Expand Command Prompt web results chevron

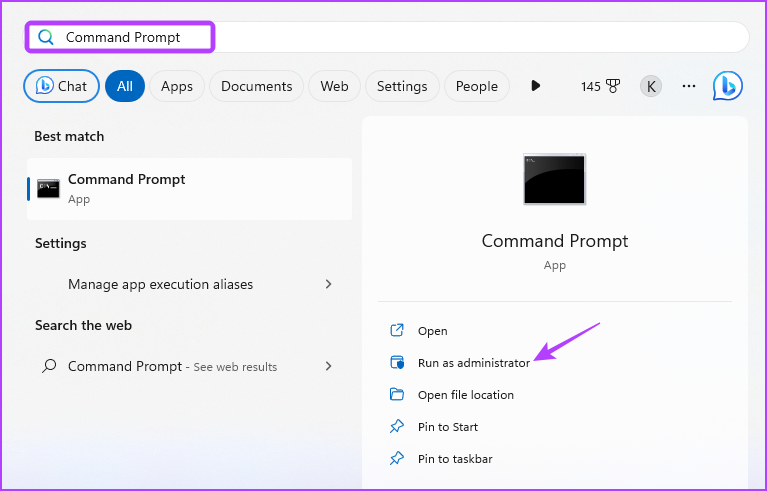tap(328, 366)
